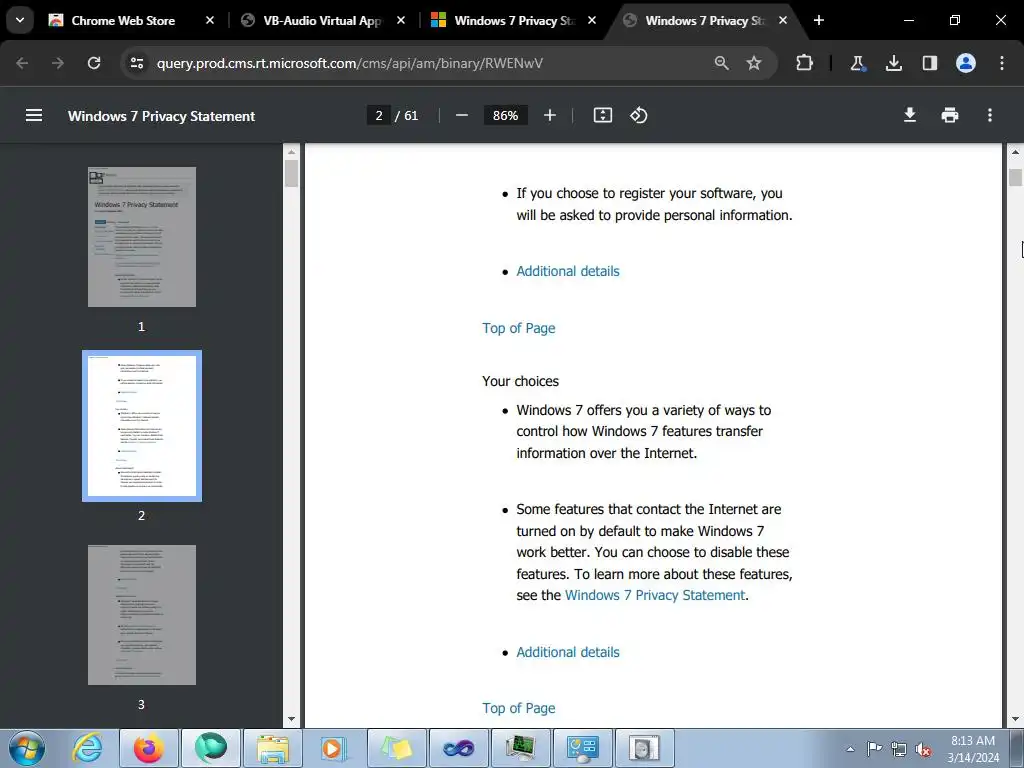Click the thumbnail panel scrollbar handle

tap(291, 173)
